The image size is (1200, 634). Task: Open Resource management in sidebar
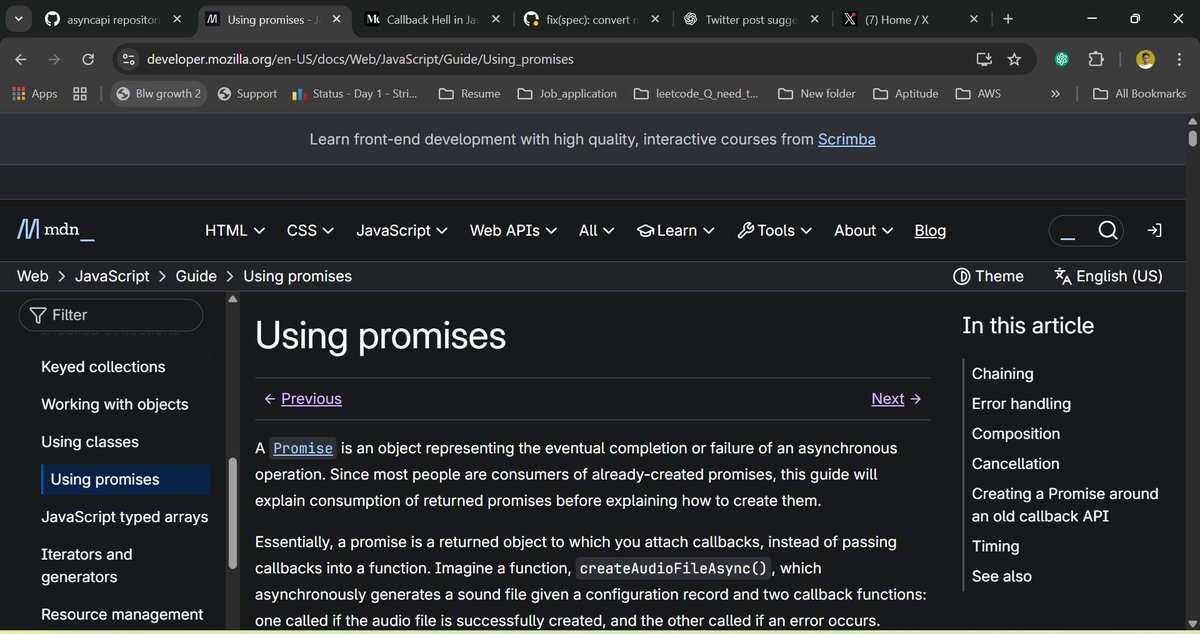click(122, 614)
